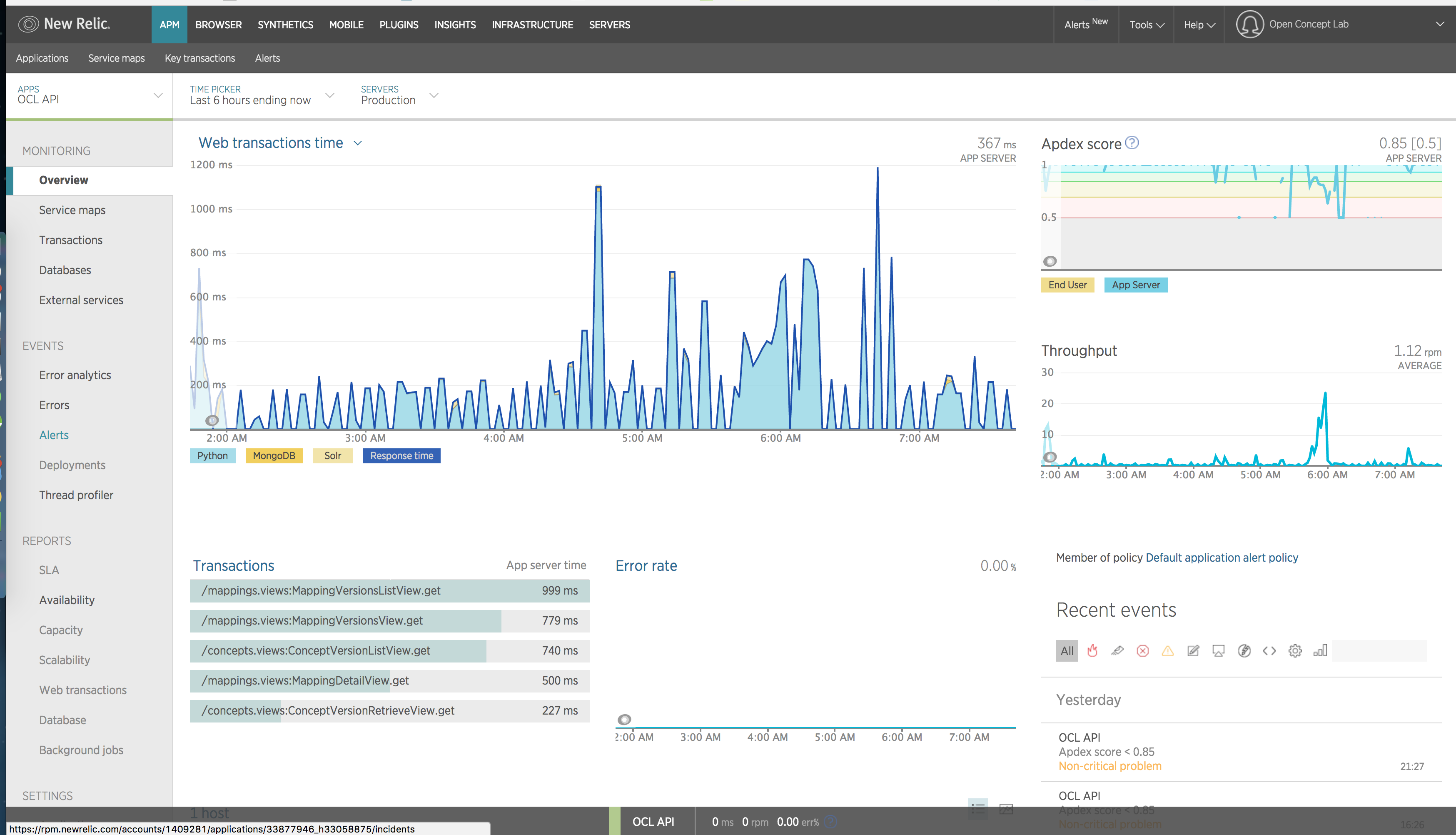Expand the account menu chevron
1456x835 pixels.
coord(1439,24)
